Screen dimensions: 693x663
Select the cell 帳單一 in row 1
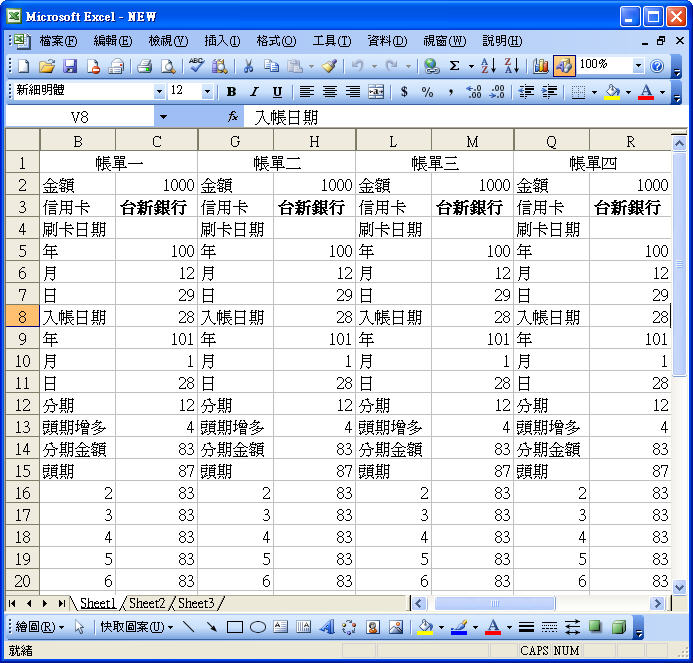pyautogui.click(x=118, y=163)
